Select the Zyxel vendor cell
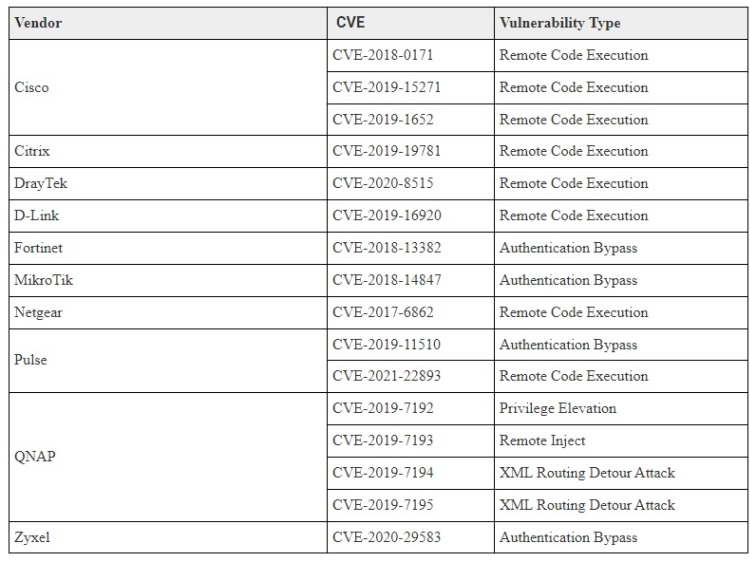750x562 pixels. click(32, 537)
